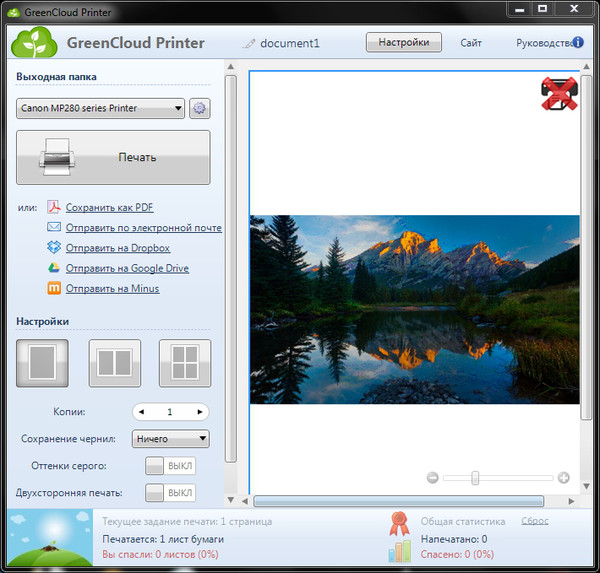Decrease copies with left arrow
Screen dimensions: 600x573
click(x=141, y=411)
